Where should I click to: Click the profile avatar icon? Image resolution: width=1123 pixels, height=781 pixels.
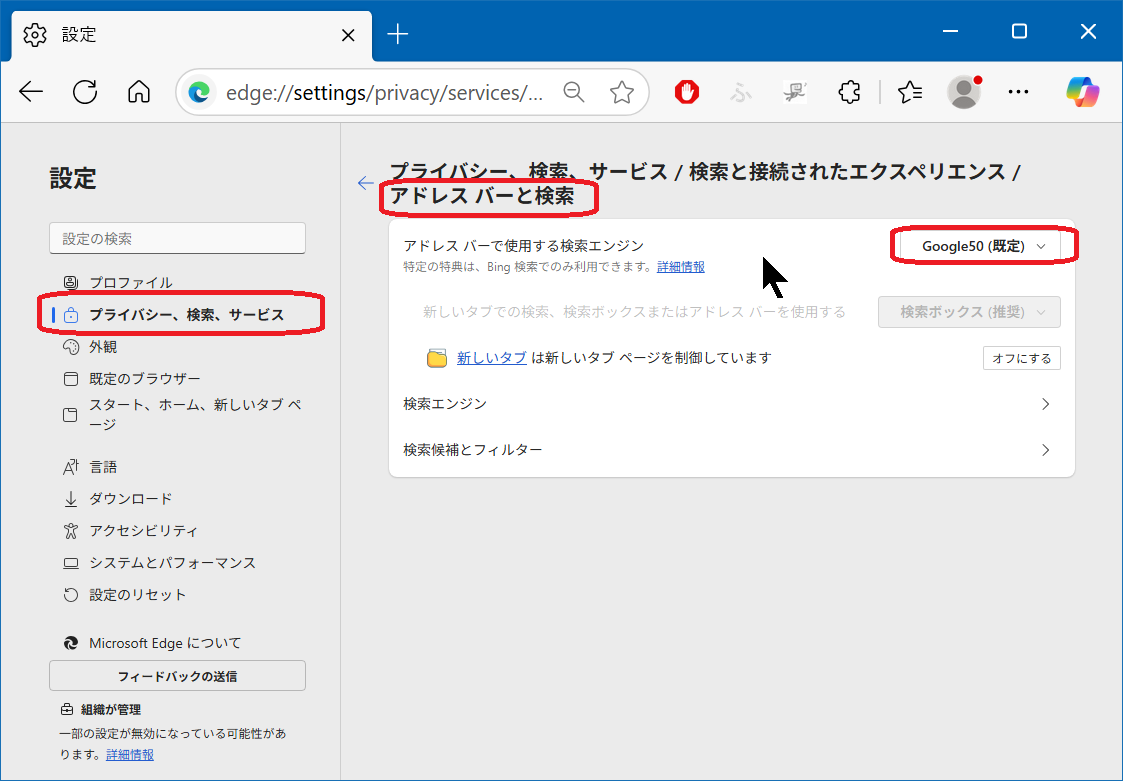pos(963,93)
